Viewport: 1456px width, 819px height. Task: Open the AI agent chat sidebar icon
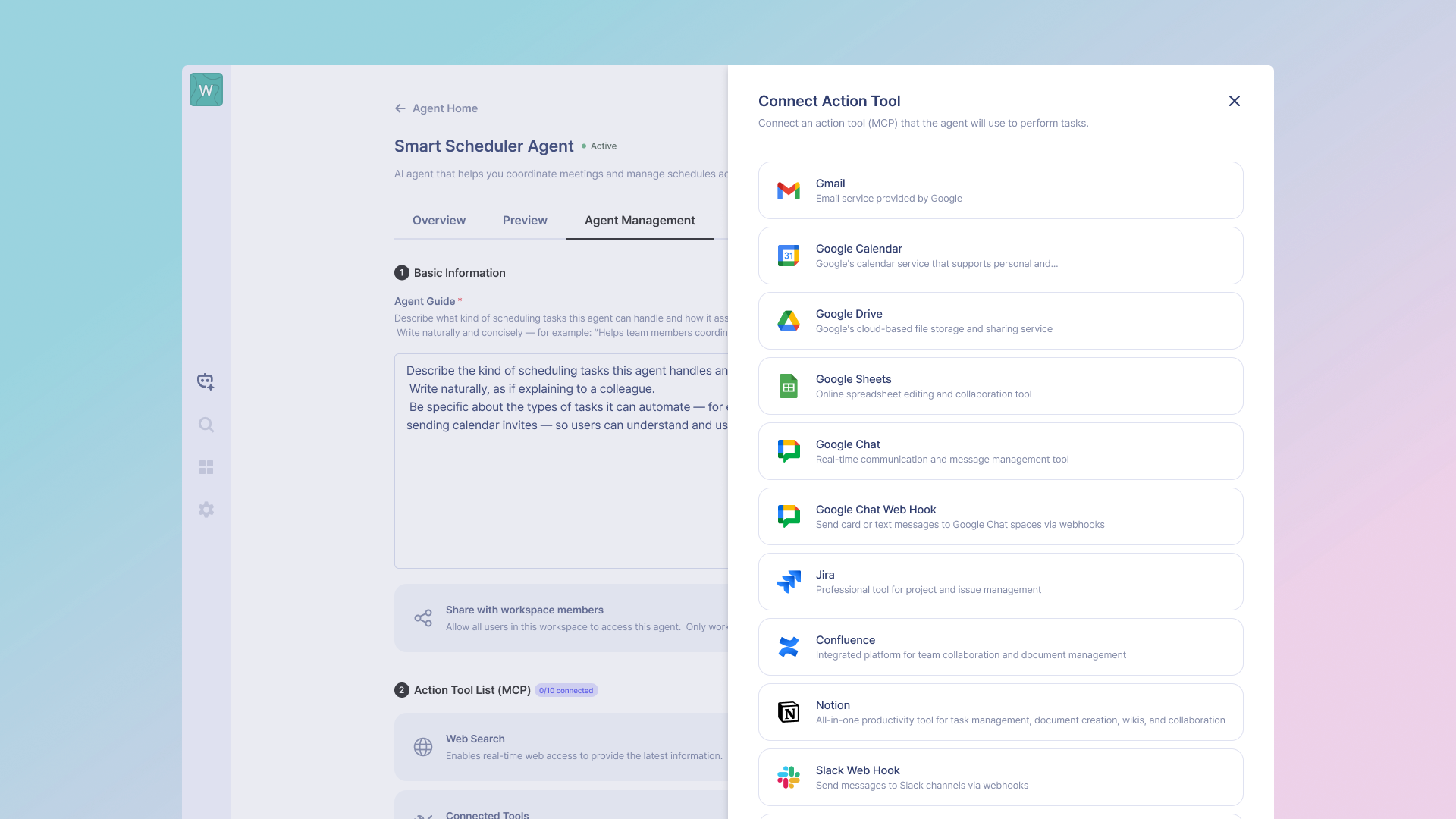[206, 381]
